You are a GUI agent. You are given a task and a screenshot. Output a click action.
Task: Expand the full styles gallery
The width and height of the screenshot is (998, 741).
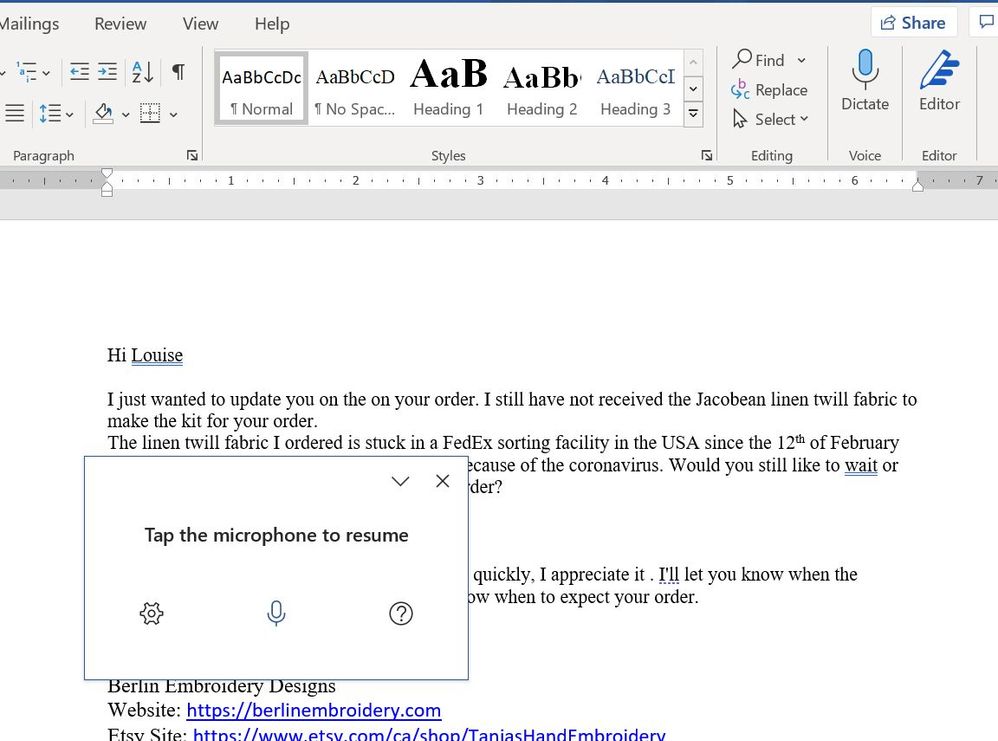pos(693,115)
